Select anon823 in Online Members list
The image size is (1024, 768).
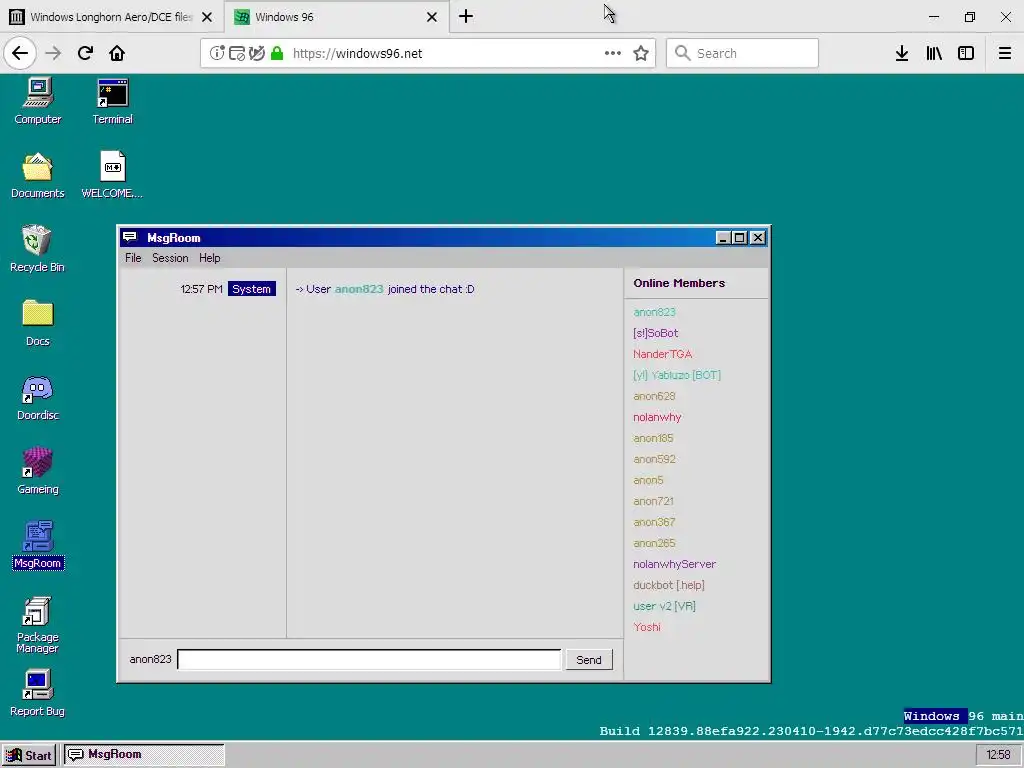tap(654, 312)
